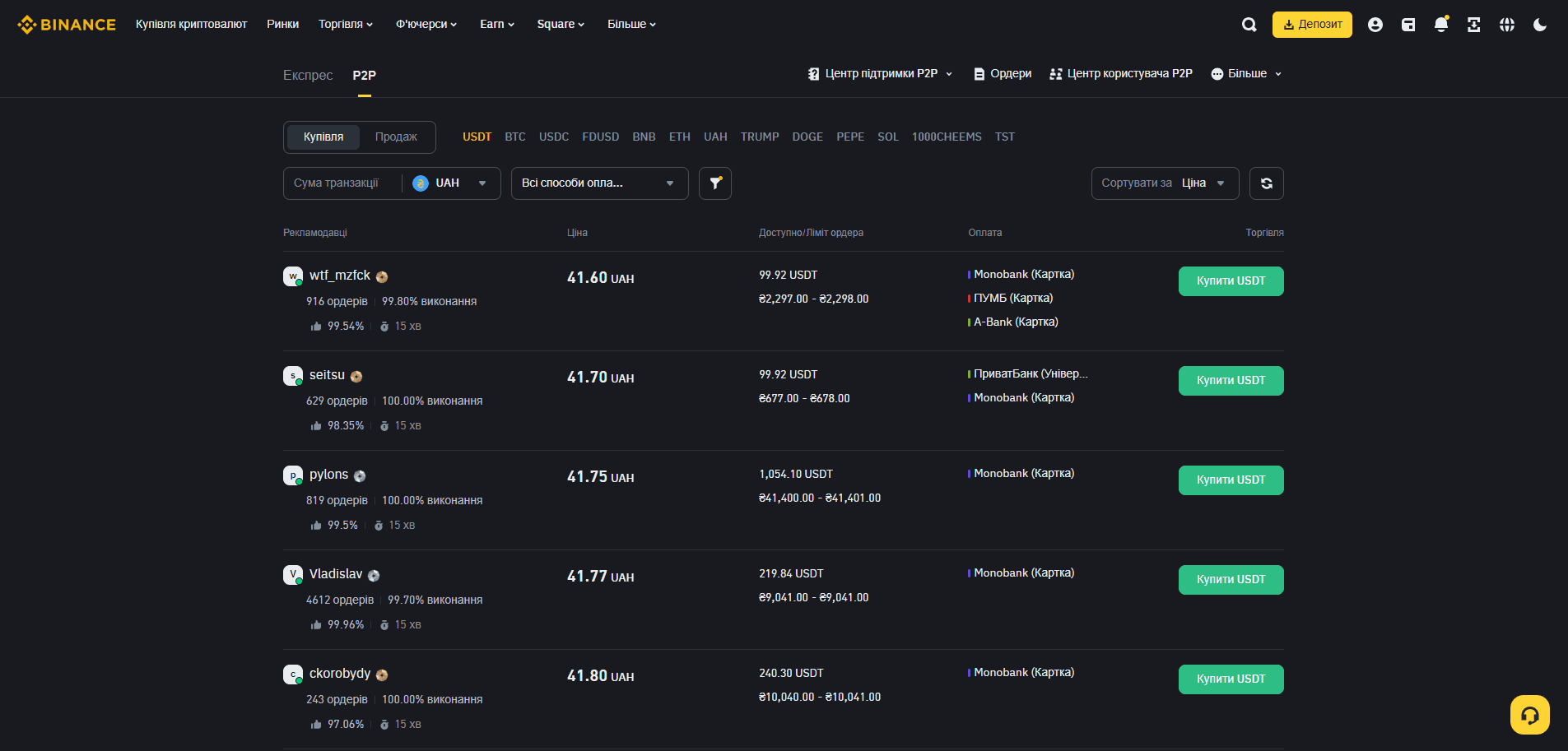Screen dimensions: 1568x751
Task: Open wtf_mzfck advertiser name
Action: tap(340, 276)
